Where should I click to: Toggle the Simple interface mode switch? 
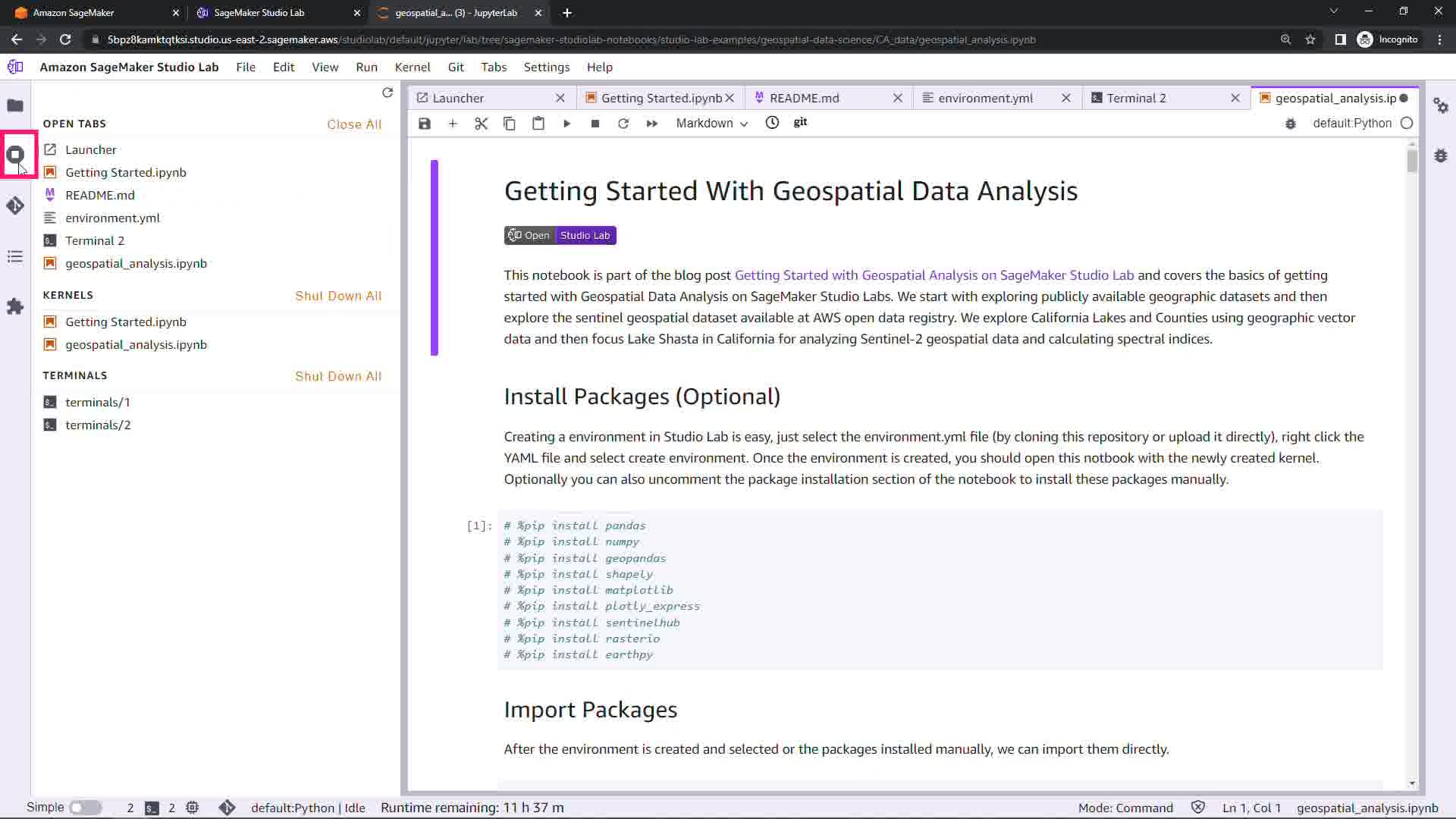tap(85, 808)
